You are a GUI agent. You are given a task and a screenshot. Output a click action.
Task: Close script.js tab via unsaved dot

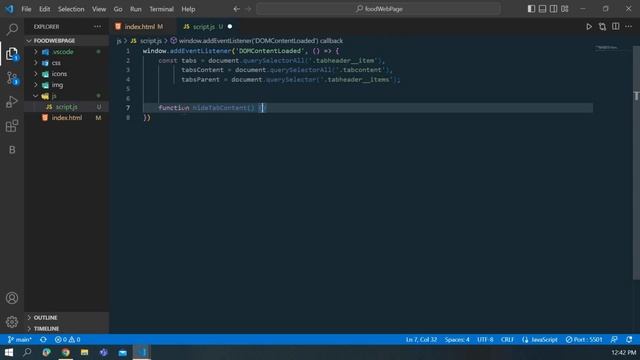point(230,27)
